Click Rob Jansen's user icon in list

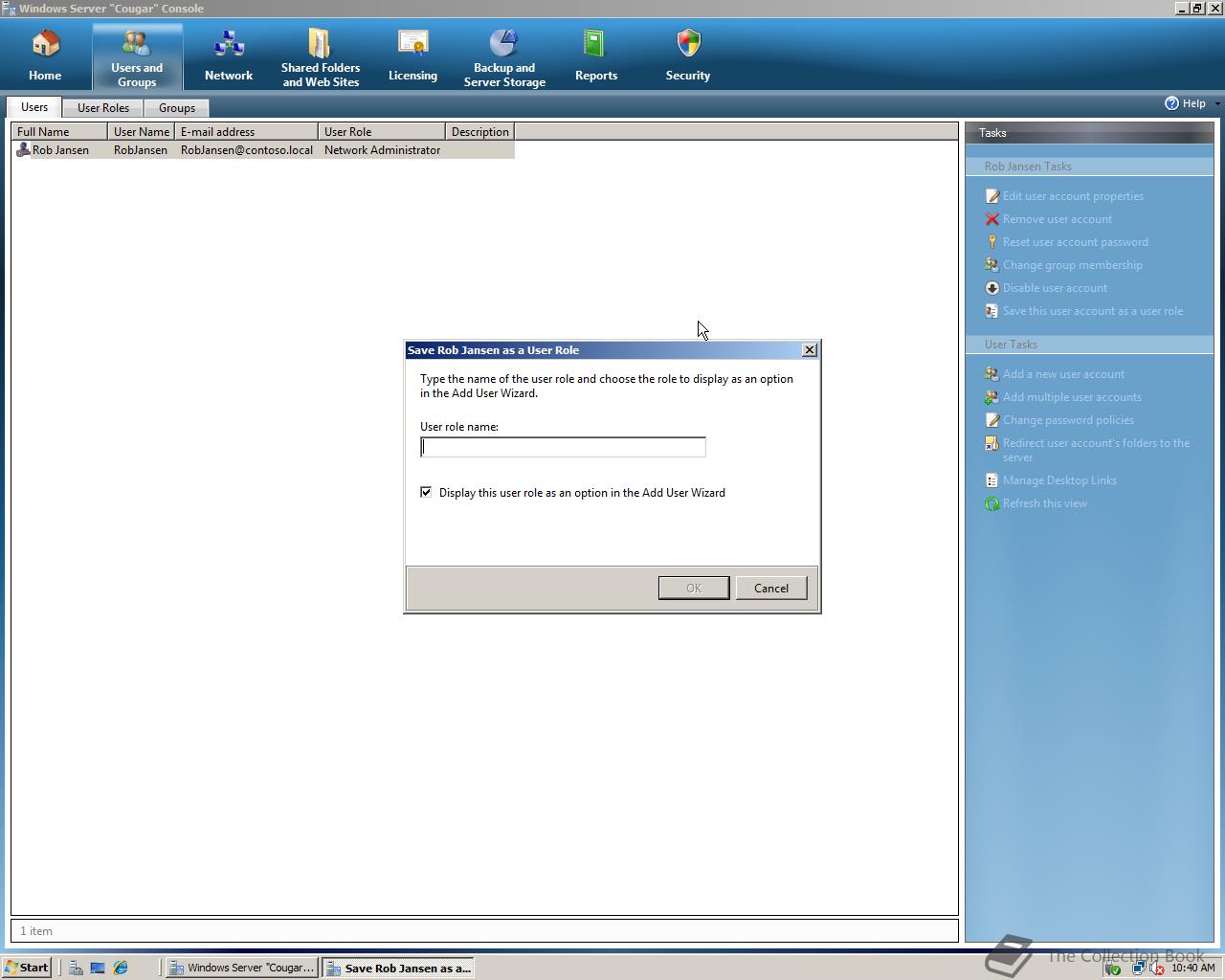pyautogui.click(x=24, y=150)
